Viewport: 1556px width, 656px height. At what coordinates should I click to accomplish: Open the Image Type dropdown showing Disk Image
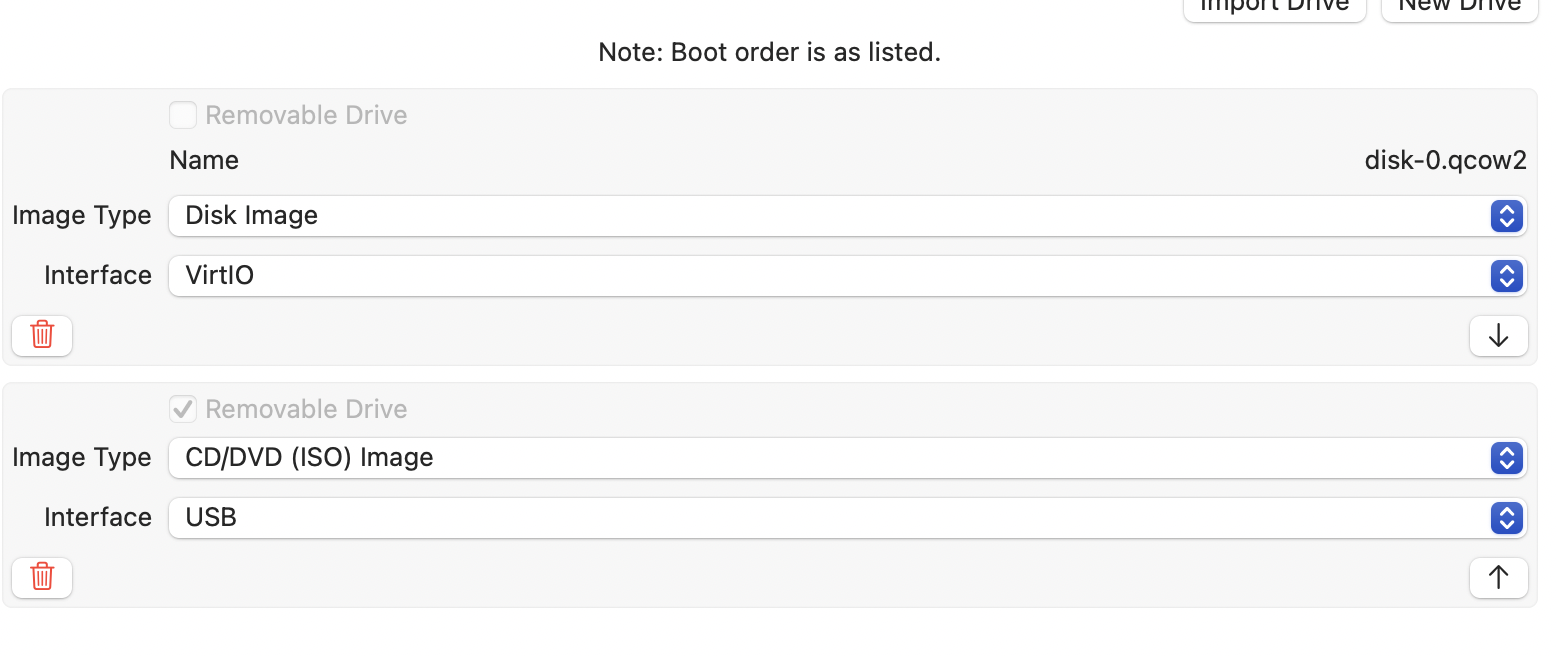[x=830, y=216]
